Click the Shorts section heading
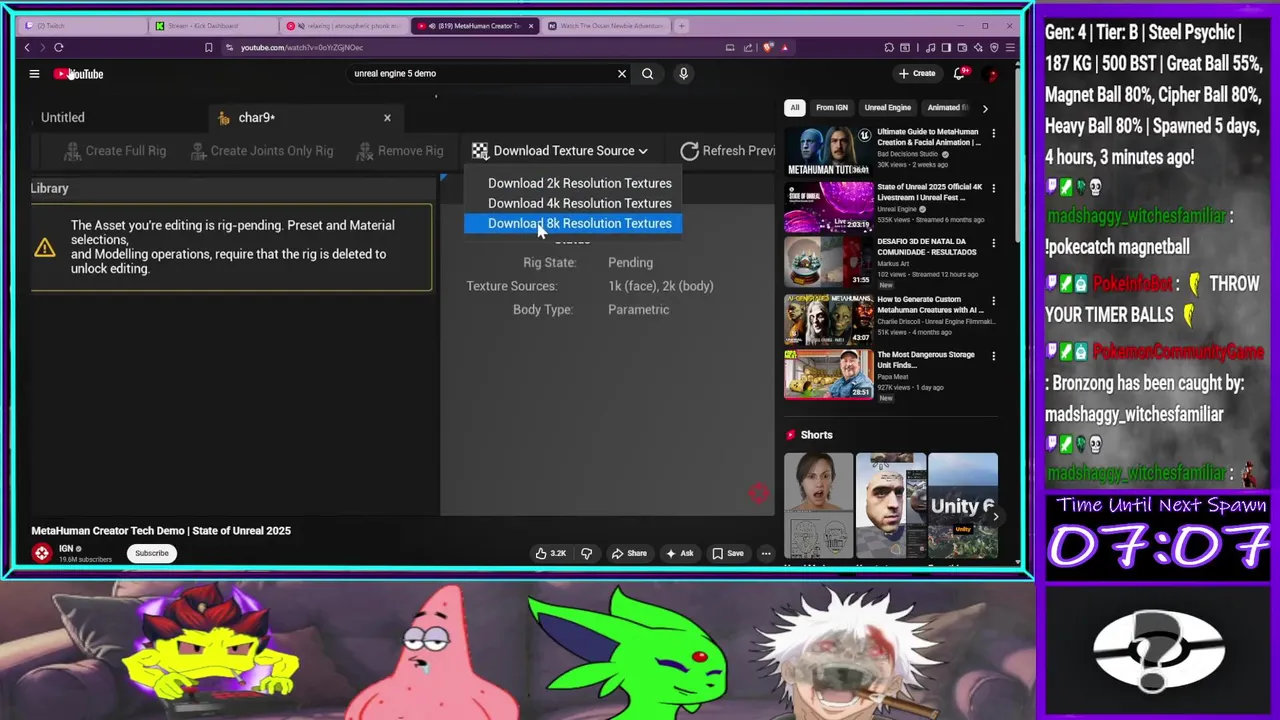Image resolution: width=1280 pixels, height=720 pixels. click(x=816, y=435)
